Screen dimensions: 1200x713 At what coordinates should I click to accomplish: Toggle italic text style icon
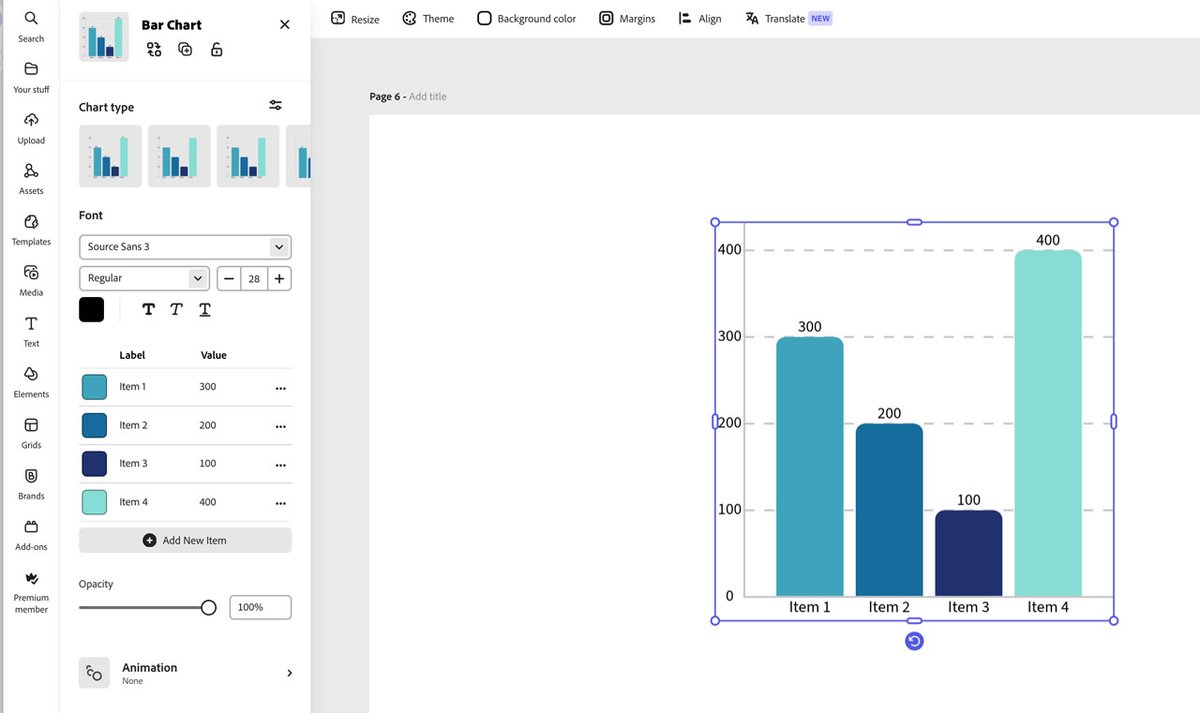pos(176,309)
